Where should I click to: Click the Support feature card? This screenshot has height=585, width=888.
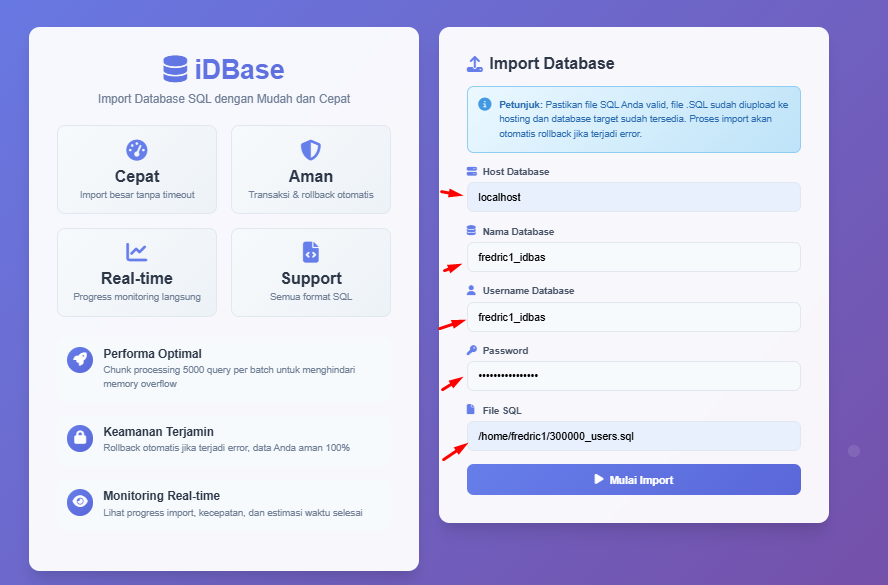(x=311, y=272)
